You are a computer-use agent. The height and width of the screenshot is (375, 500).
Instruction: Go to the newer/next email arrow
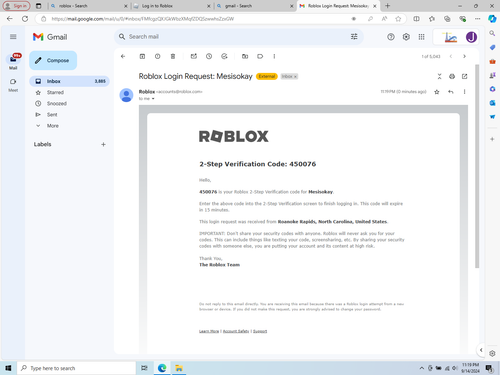click(x=464, y=56)
